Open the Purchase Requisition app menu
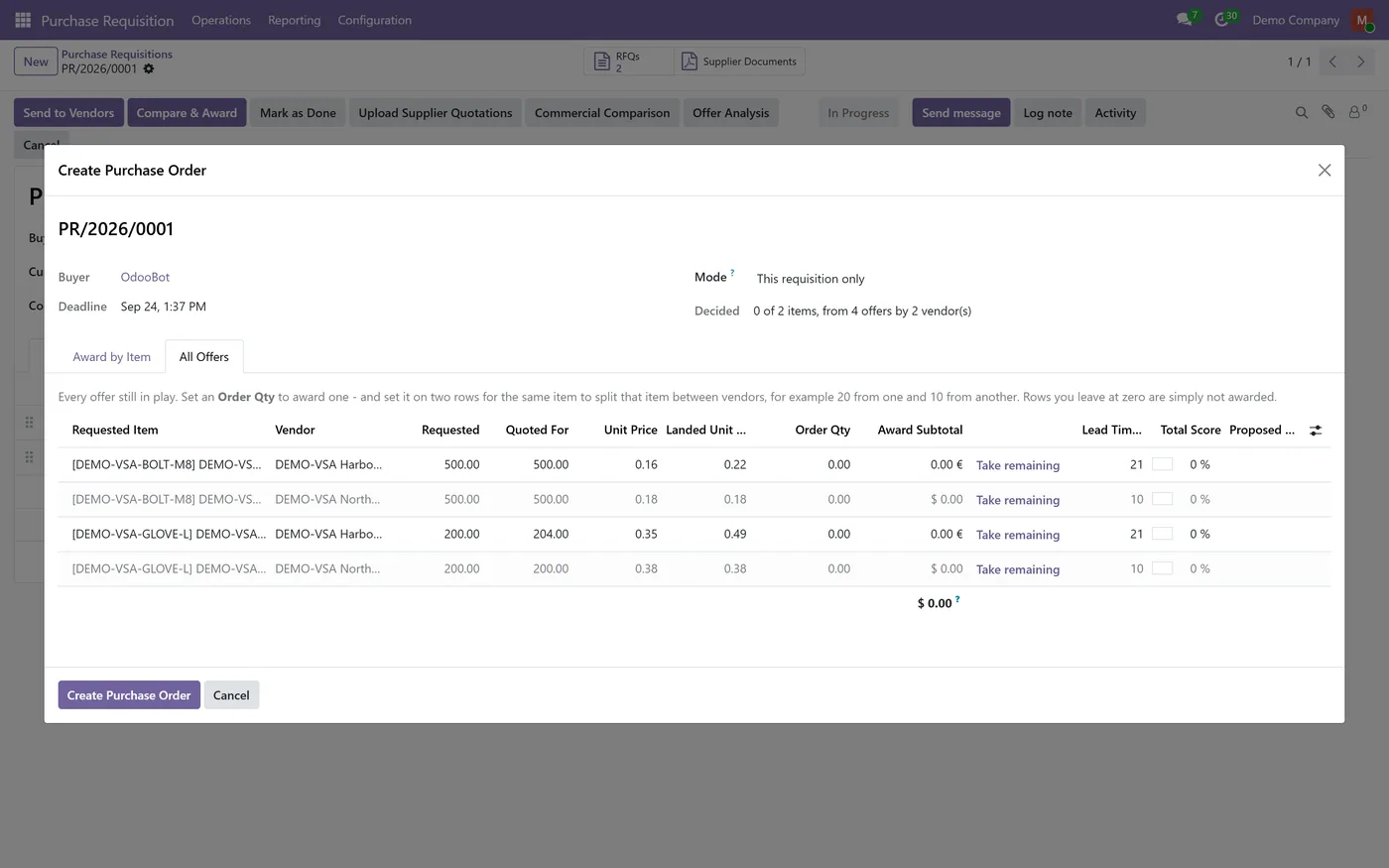Image resolution: width=1389 pixels, height=868 pixels. tap(107, 20)
